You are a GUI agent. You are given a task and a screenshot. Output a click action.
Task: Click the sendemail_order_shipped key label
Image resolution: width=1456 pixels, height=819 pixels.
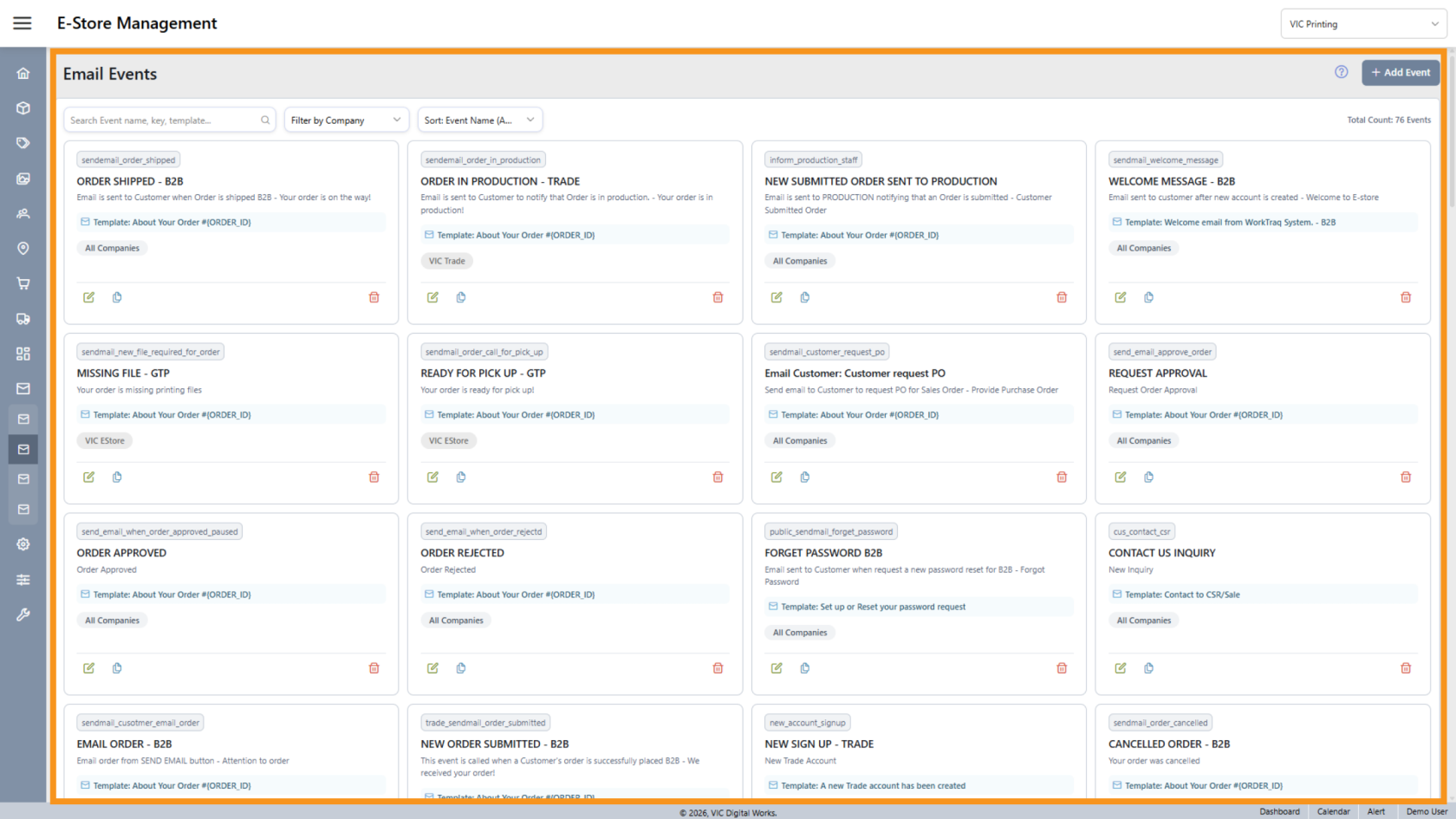[x=128, y=160]
